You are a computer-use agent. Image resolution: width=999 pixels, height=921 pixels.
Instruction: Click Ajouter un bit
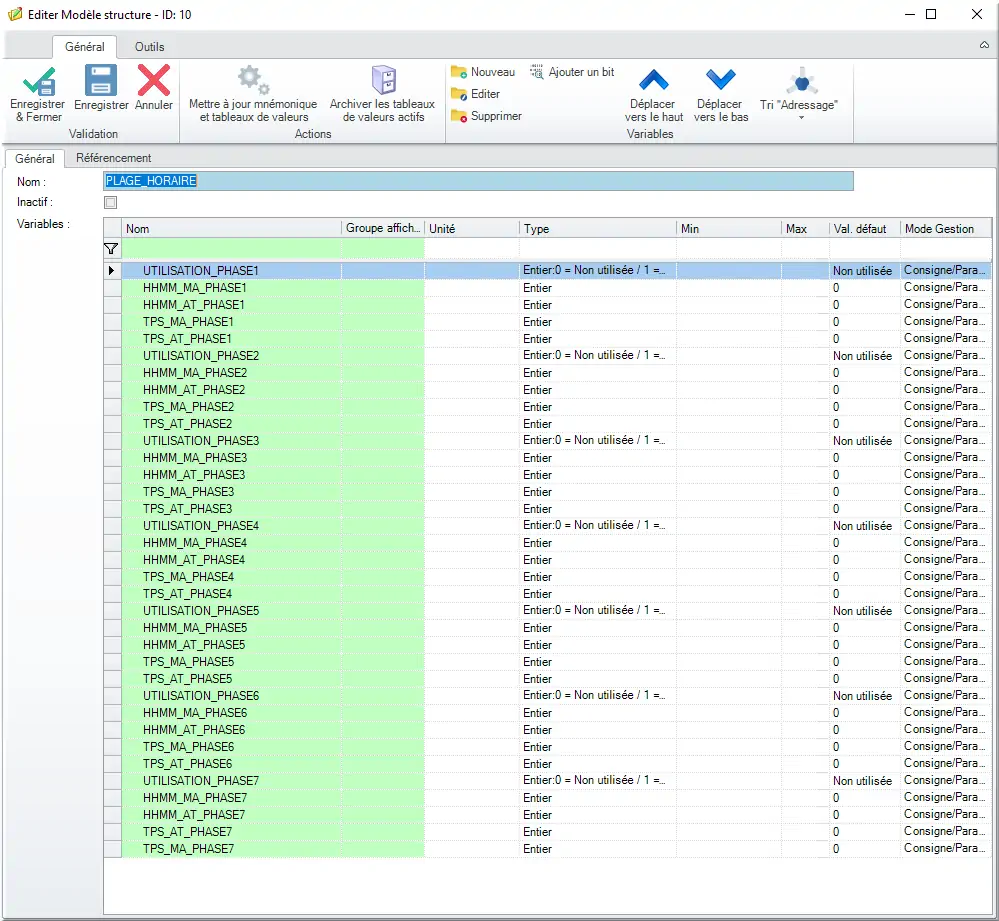click(572, 72)
